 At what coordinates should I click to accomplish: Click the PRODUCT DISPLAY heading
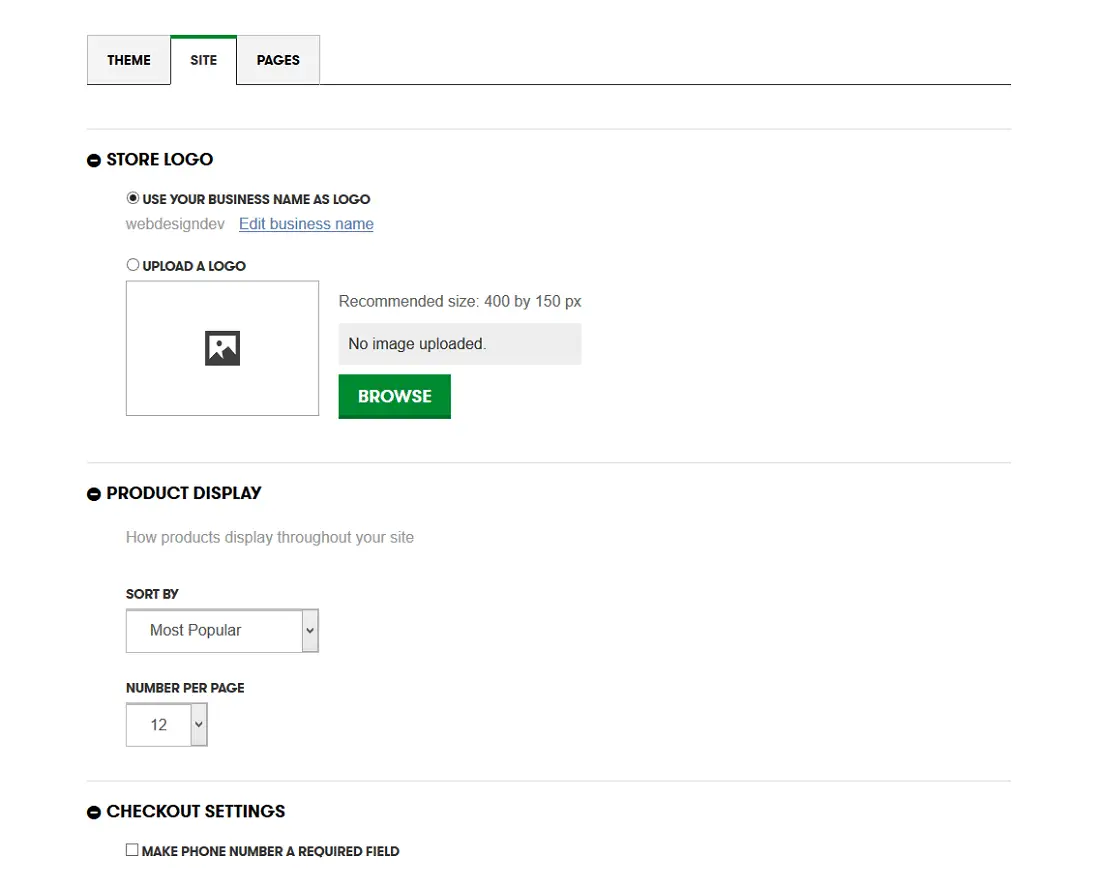(184, 493)
